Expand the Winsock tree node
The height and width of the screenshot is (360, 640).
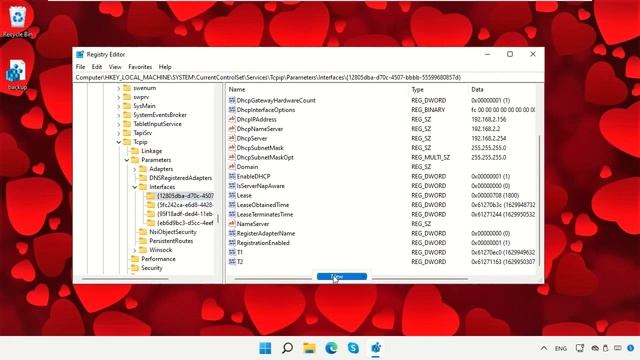pos(135,250)
